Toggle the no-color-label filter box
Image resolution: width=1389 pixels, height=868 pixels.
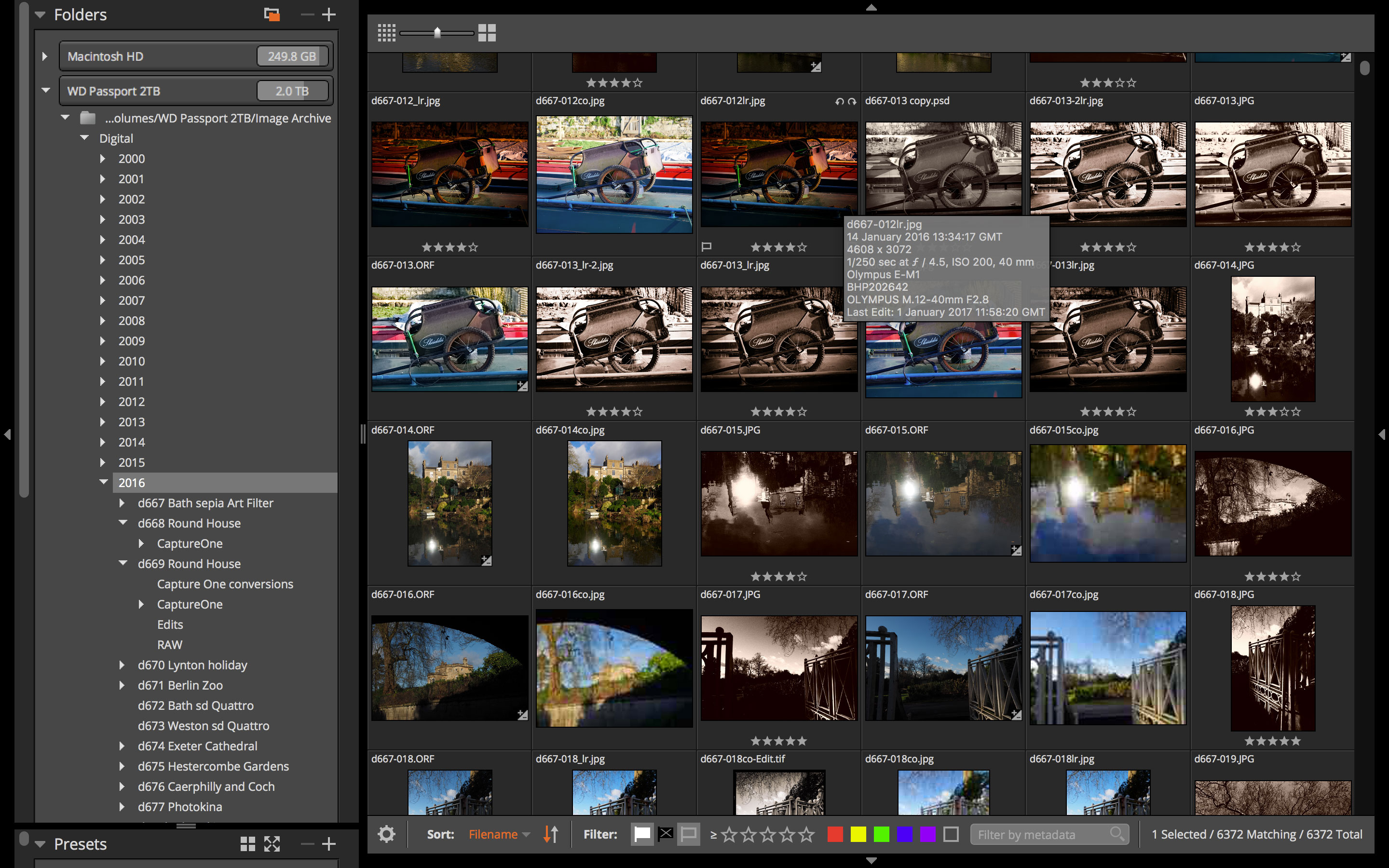(x=951, y=834)
